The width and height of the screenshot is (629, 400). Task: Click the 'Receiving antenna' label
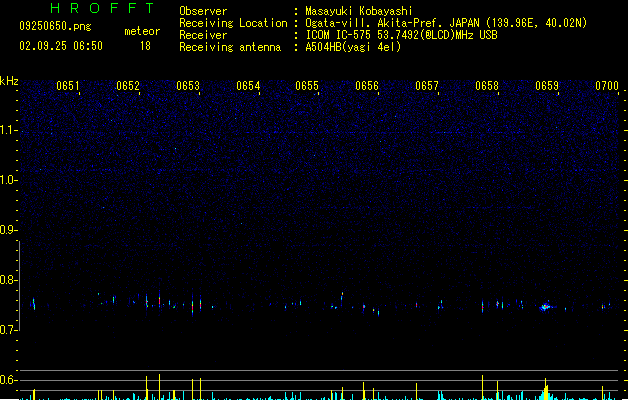[x=230, y=47]
